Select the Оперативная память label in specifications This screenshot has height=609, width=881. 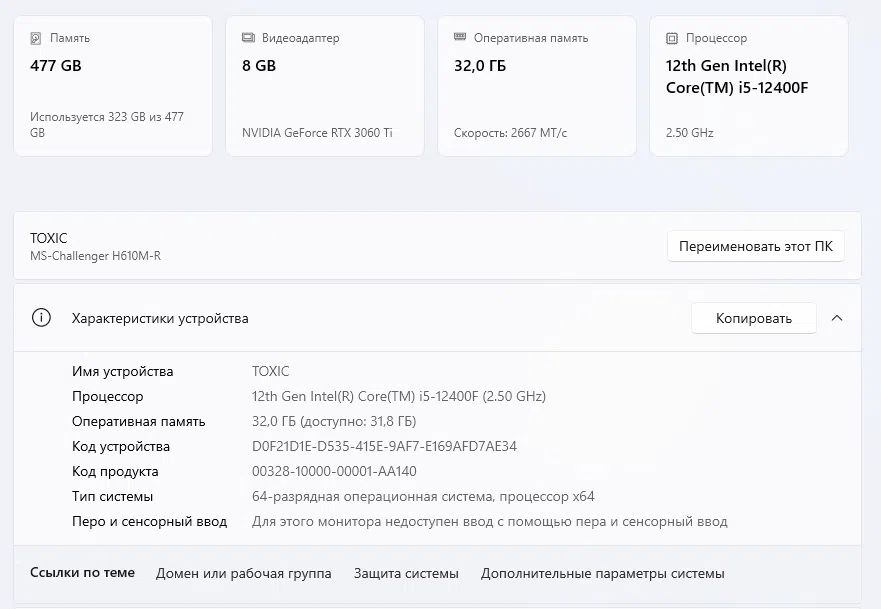tap(139, 421)
